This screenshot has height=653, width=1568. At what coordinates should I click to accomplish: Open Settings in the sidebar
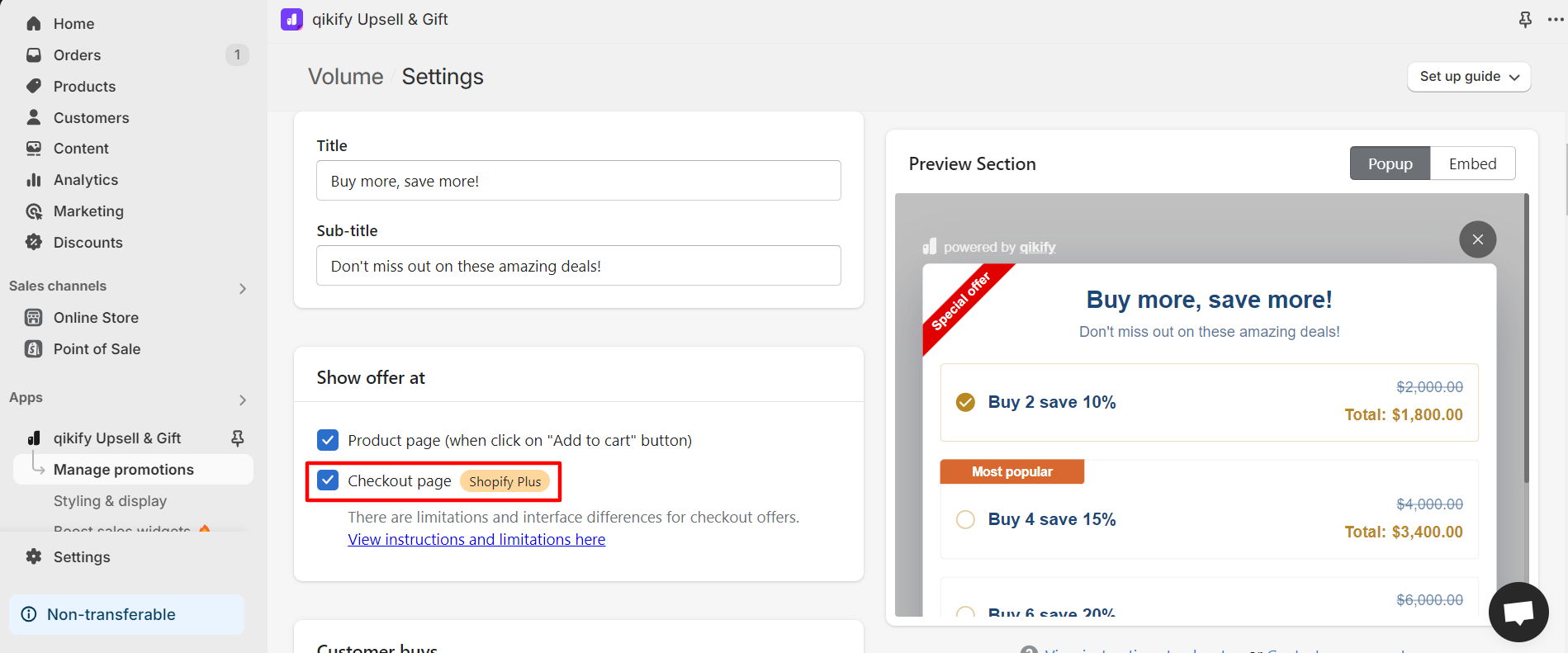tap(82, 557)
